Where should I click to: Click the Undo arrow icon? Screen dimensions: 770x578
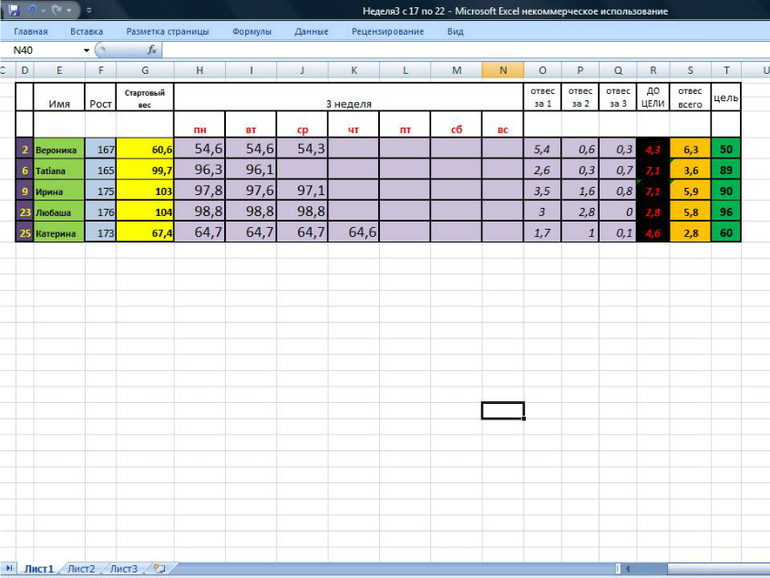click(x=31, y=10)
